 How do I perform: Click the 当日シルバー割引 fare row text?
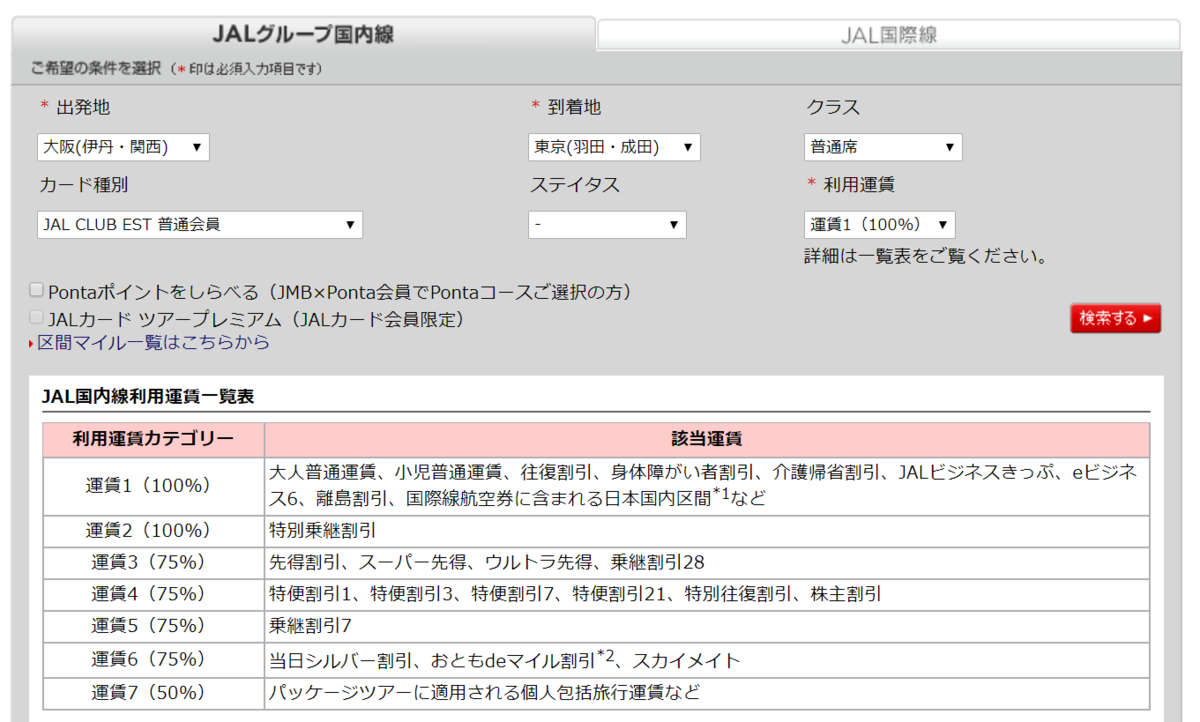tap(505, 659)
